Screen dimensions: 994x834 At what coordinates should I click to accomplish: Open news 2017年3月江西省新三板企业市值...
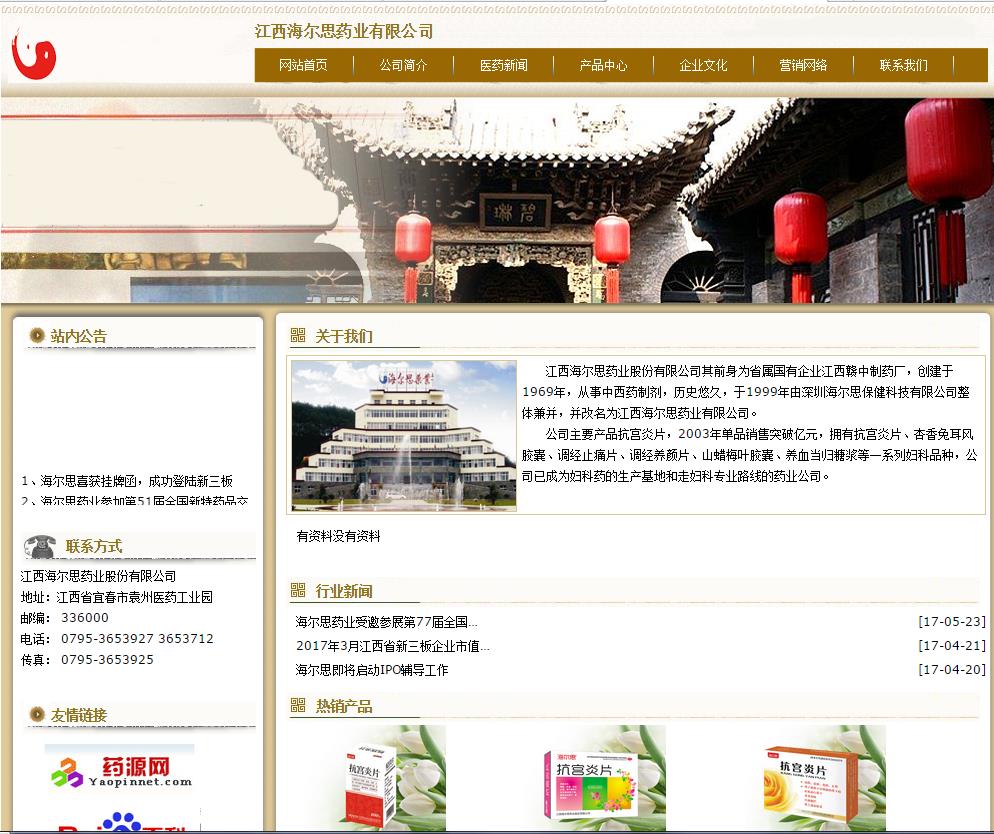tap(392, 646)
